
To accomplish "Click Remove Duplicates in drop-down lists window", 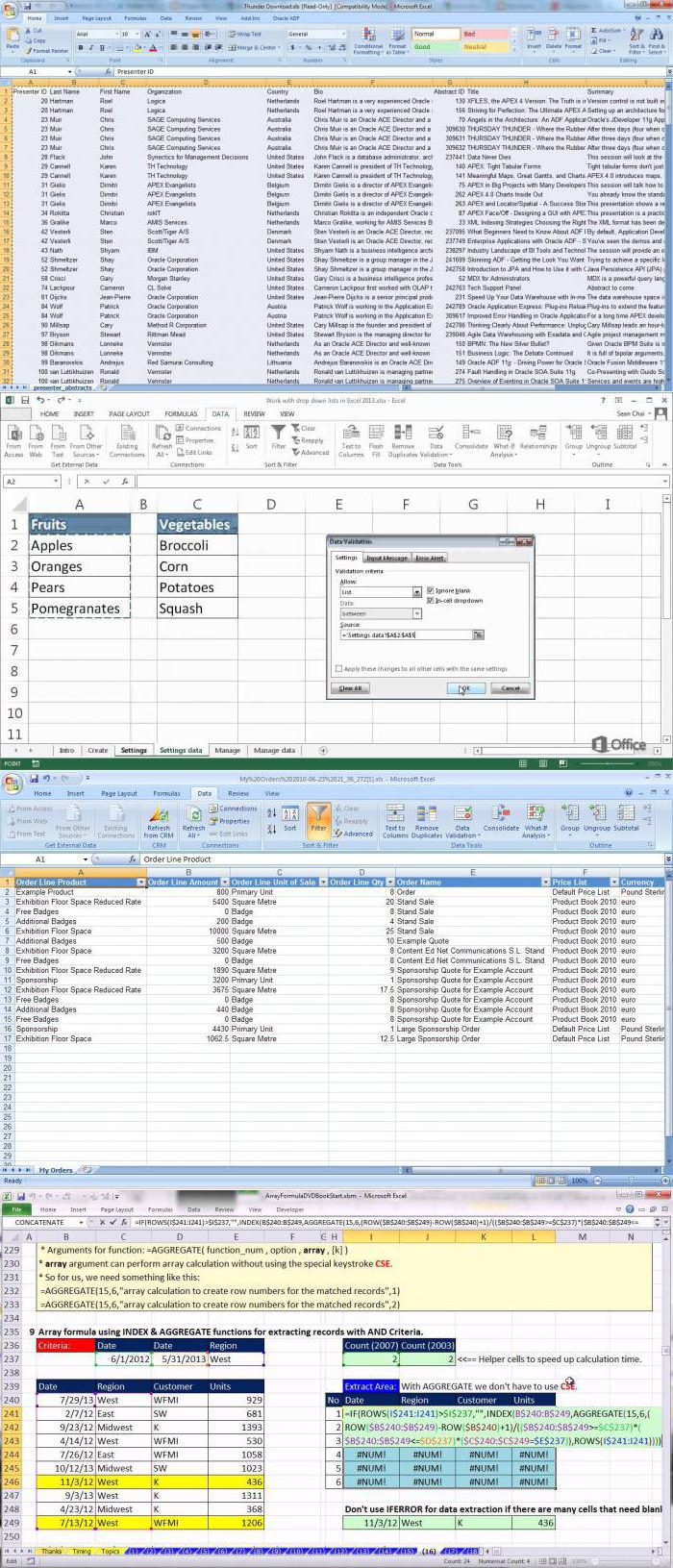I will tap(403, 439).
